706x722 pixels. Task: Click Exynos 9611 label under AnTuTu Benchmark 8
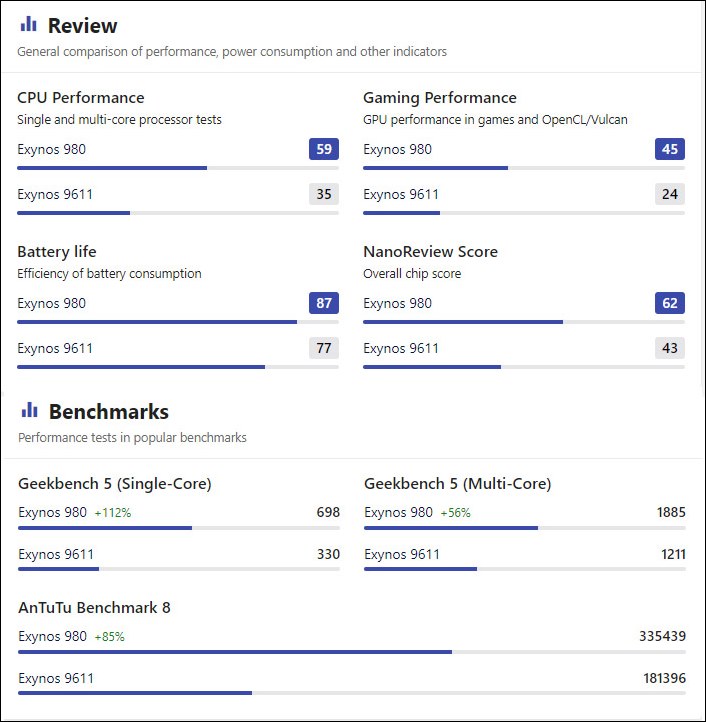(x=56, y=678)
